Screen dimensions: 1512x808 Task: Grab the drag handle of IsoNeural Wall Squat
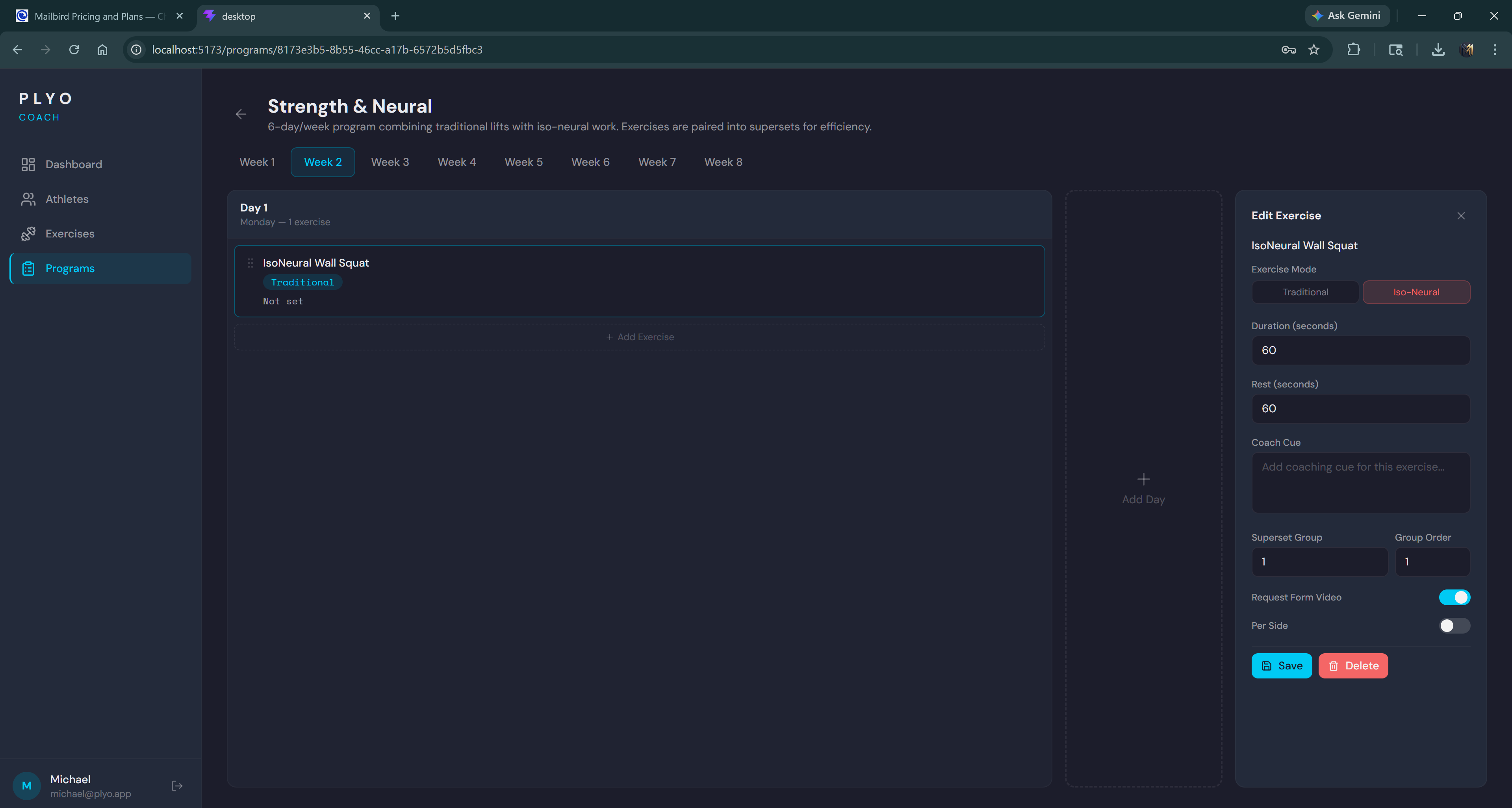click(250, 263)
